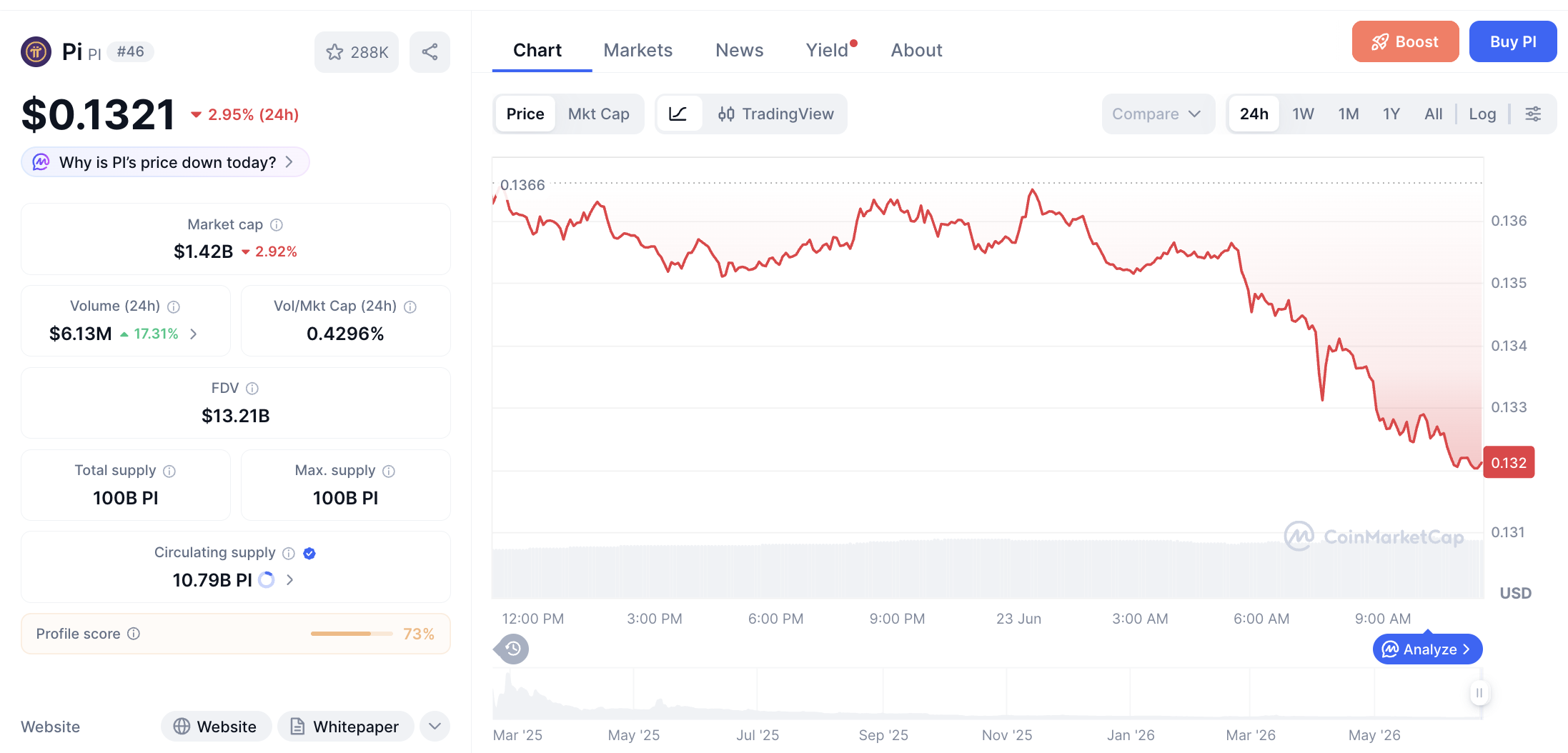The height and width of the screenshot is (753, 1568).
Task: Click the Buy PI button
Action: click(1513, 41)
